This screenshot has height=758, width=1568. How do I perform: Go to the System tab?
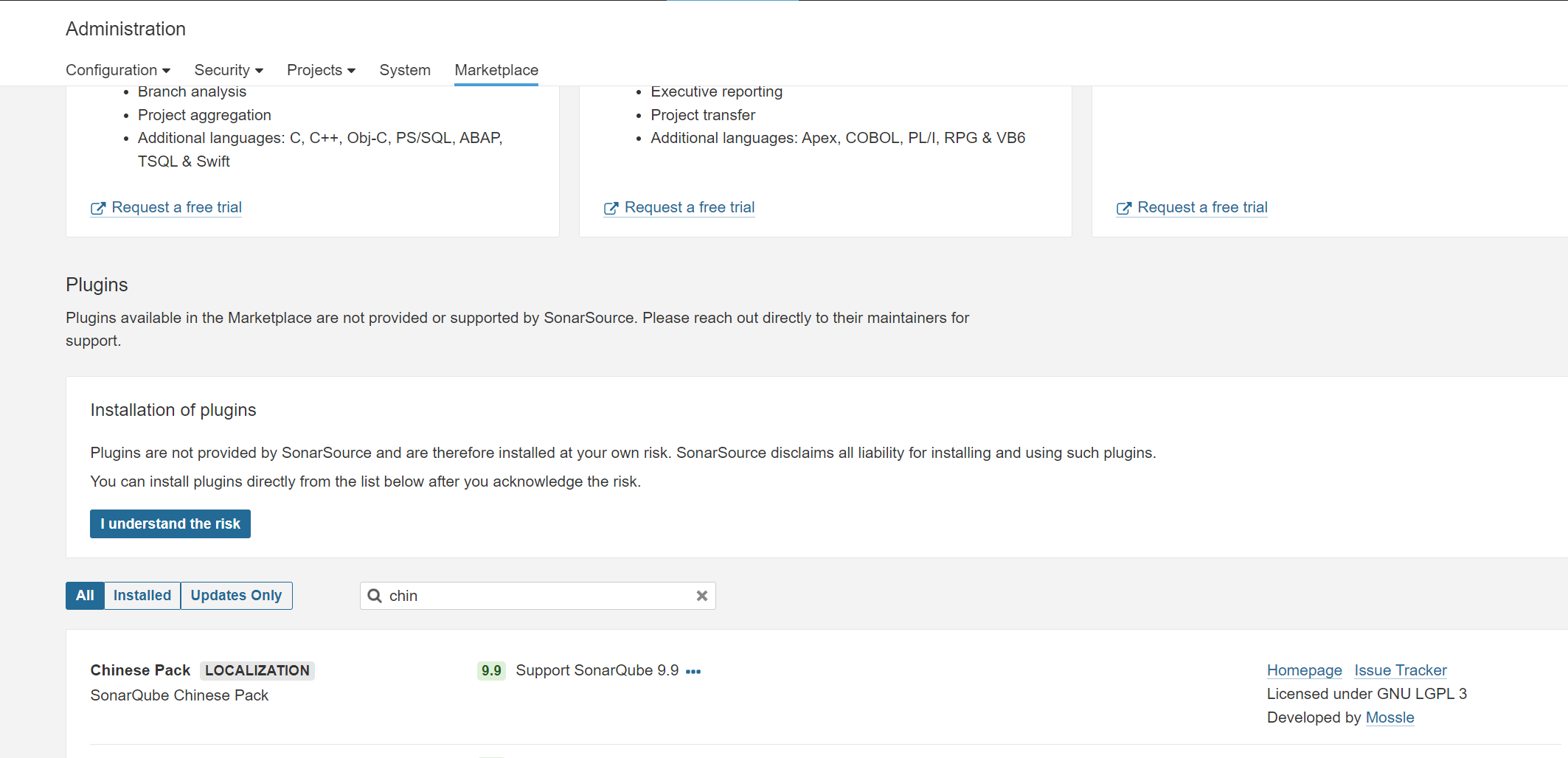click(405, 70)
